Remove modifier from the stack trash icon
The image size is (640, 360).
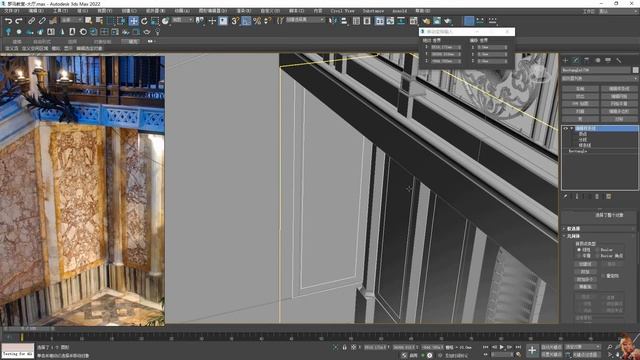coord(597,196)
